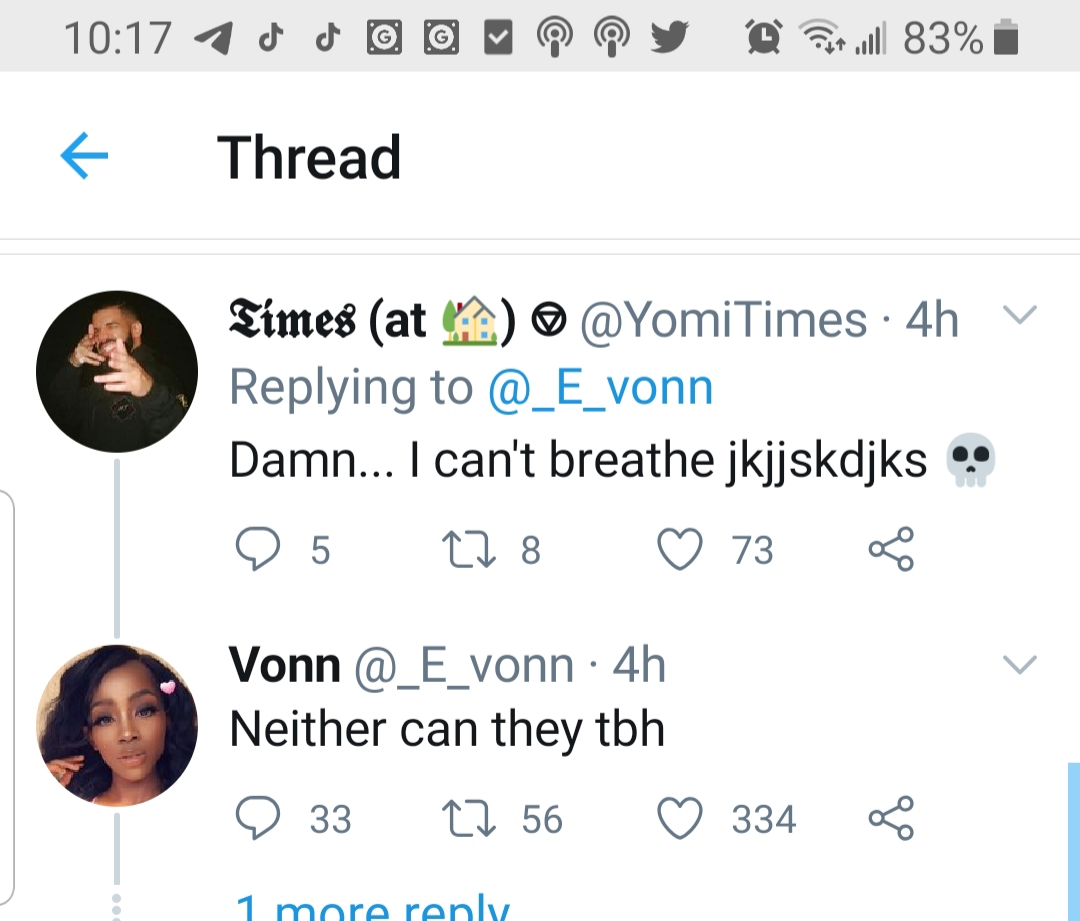Screen dimensions: 1080x921
Task: Retweet "Neither can they tbh" tweet
Action: pos(462,819)
